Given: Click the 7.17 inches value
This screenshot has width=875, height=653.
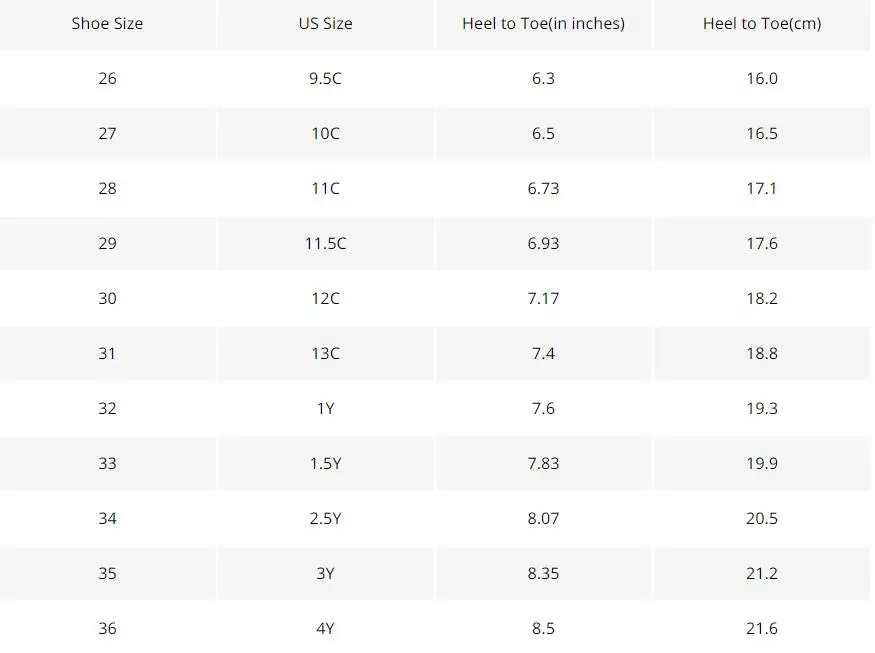Looking at the screenshot, I should pos(543,298).
